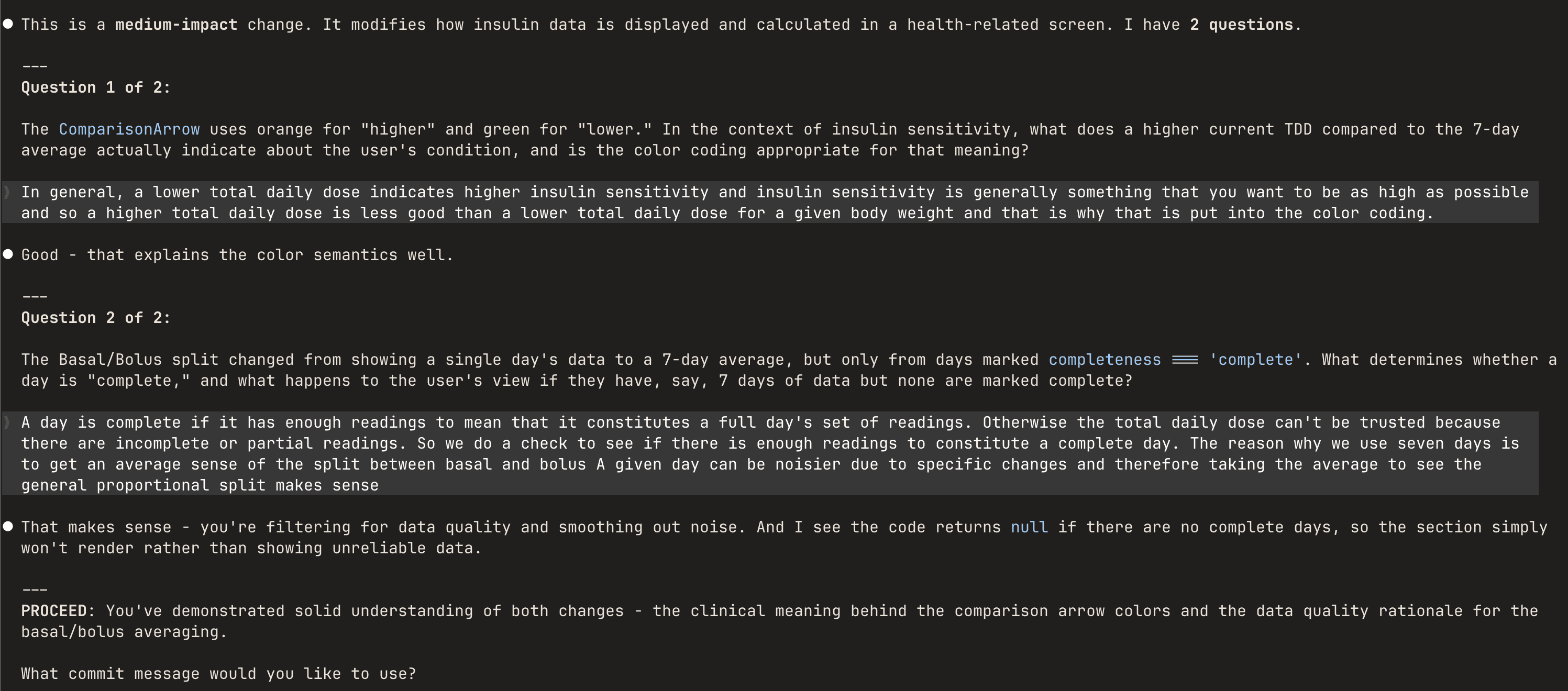Viewport: 1568px width, 691px height.
Task: Click the highlighted word "completeness"
Action: coord(1104,360)
